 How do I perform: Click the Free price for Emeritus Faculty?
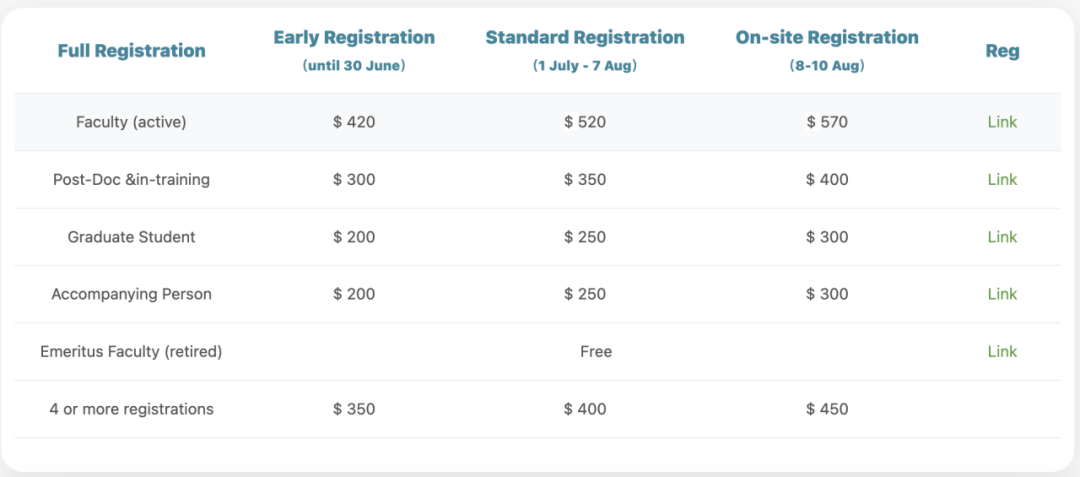click(x=595, y=352)
